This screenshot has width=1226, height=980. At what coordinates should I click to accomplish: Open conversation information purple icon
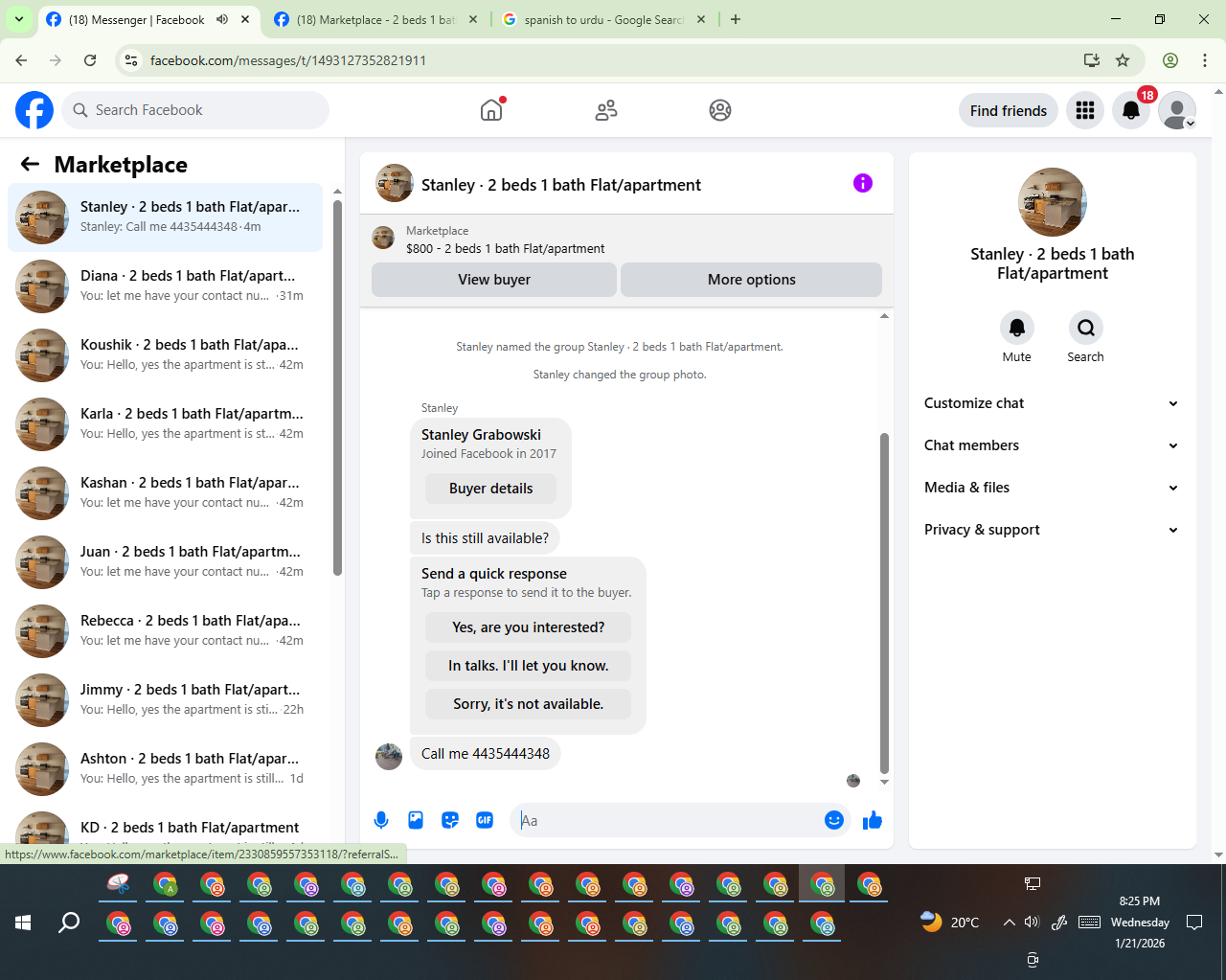click(863, 183)
